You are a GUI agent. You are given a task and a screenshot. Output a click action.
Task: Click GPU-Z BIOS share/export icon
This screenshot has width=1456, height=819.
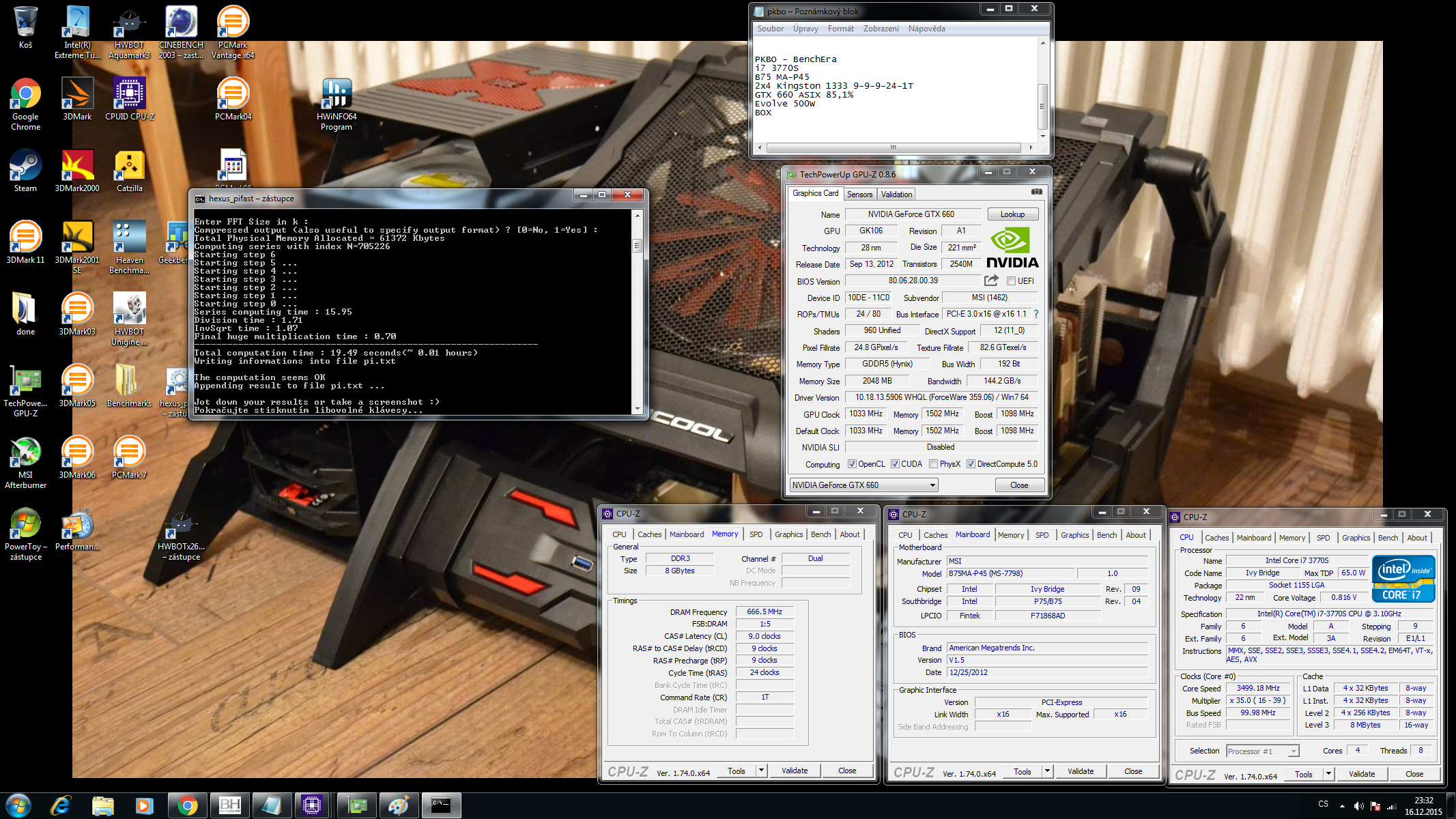click(x=991, y=281)
